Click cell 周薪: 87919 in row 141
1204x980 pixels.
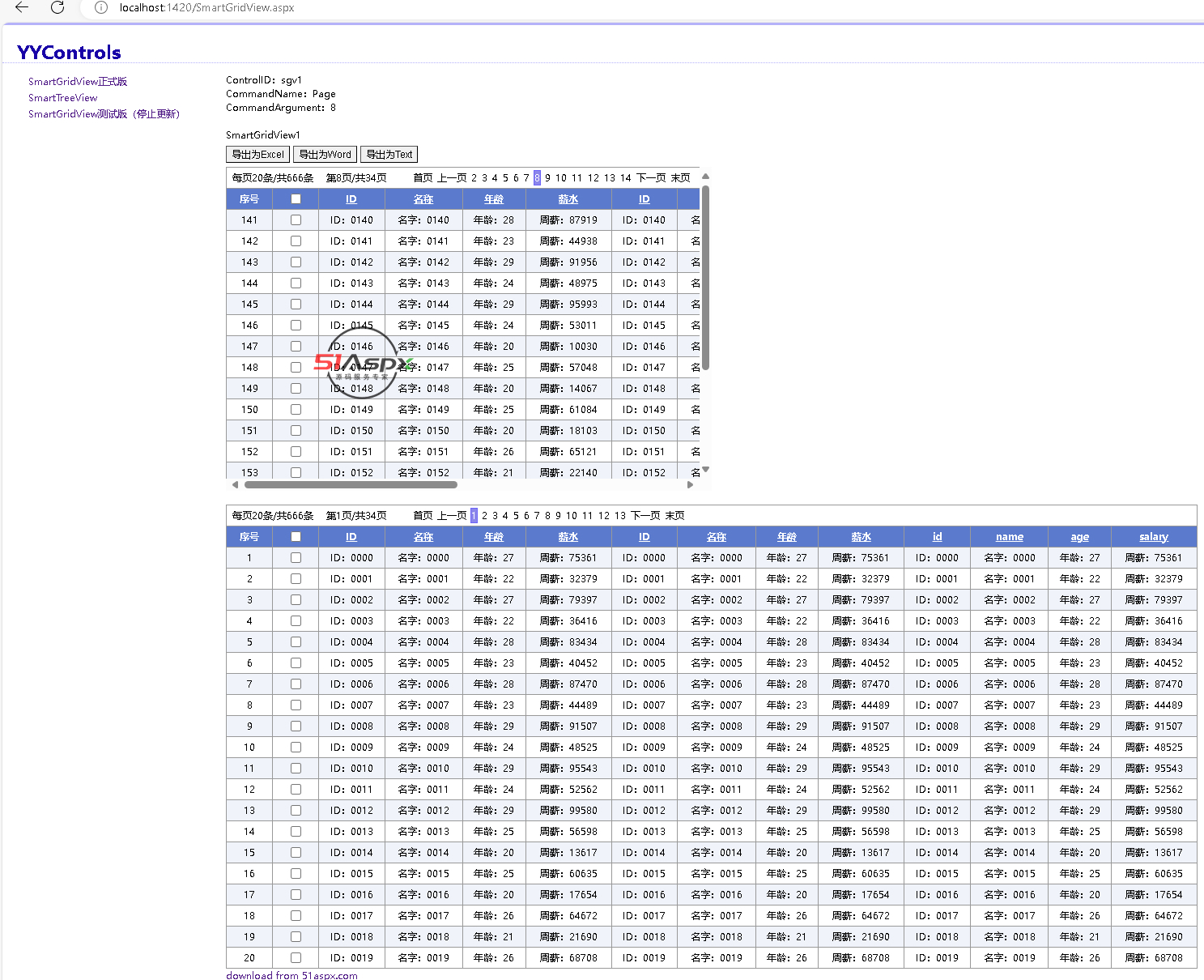click(568, 220)
